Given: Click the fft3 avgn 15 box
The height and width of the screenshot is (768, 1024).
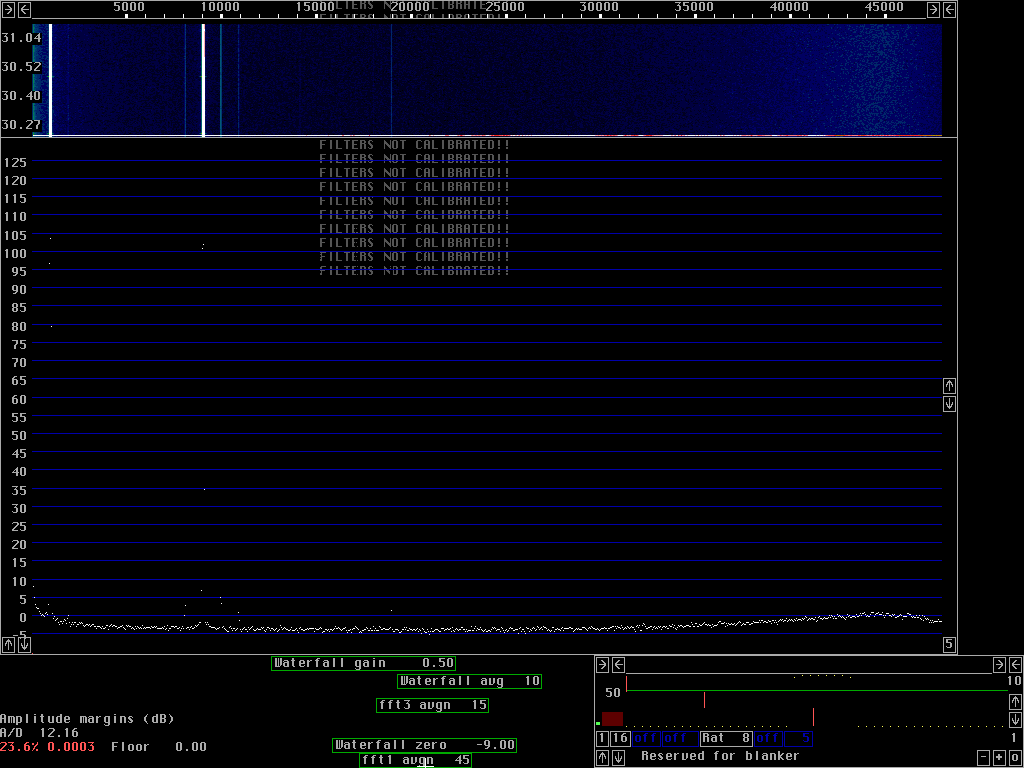Looking at the screenshot, I should [x=432, y=705].
